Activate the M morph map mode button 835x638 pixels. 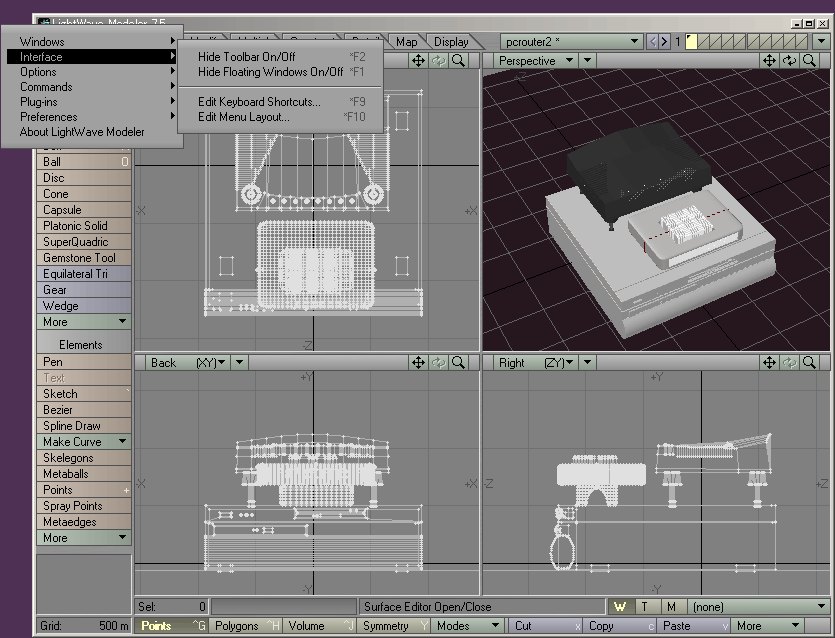670,605
